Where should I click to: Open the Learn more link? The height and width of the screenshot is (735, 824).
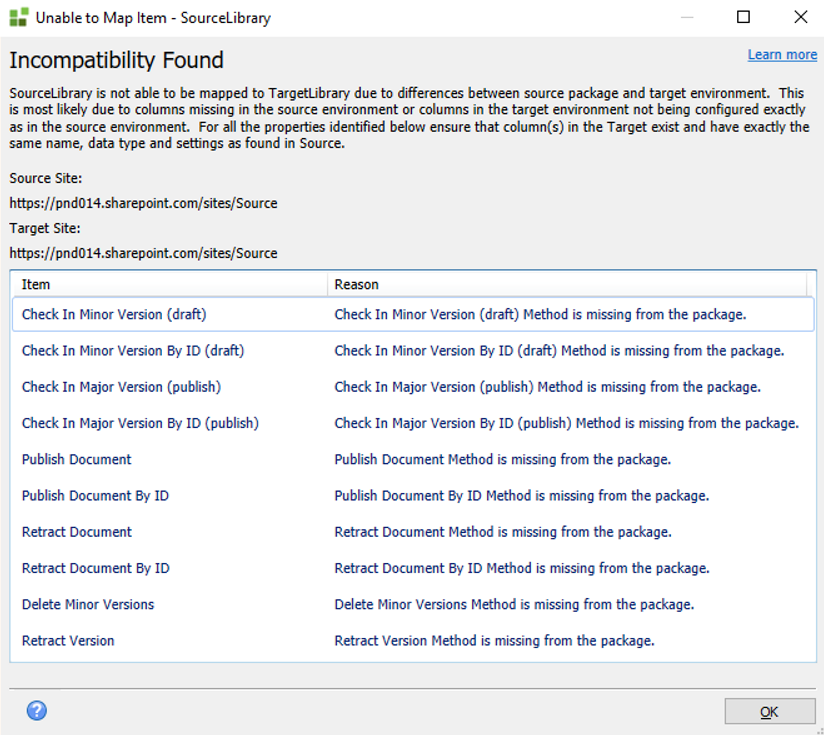(x=782, y=55)
